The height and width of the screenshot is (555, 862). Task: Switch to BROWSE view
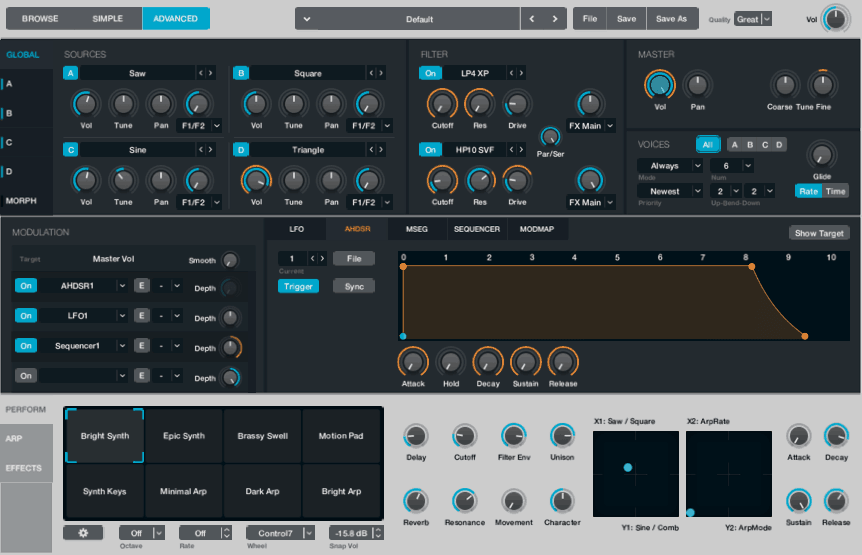[x=40, y=19]
